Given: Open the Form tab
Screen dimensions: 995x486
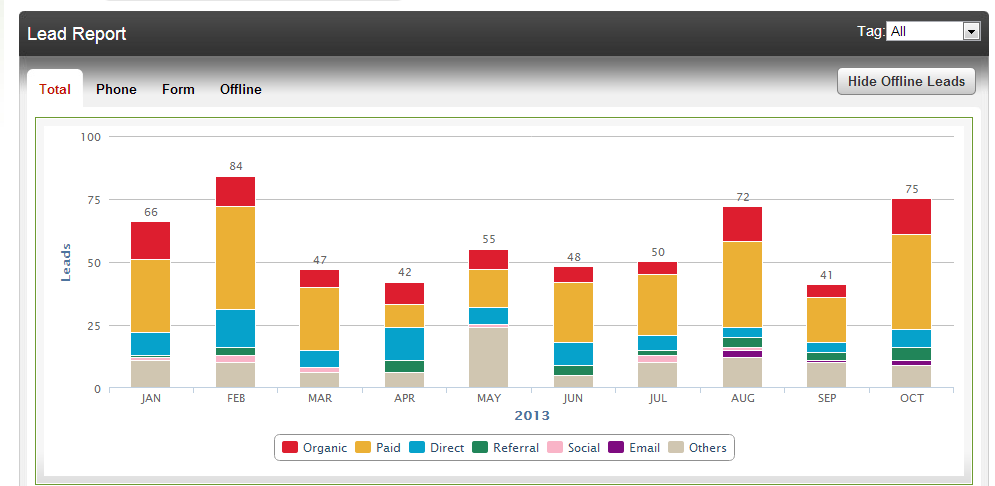Looking at the screenshot, I should (x=178, y=89).
